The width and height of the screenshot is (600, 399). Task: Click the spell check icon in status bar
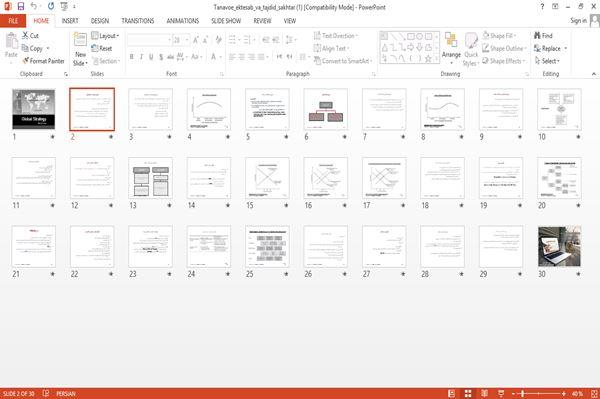(x=46, y=393)
